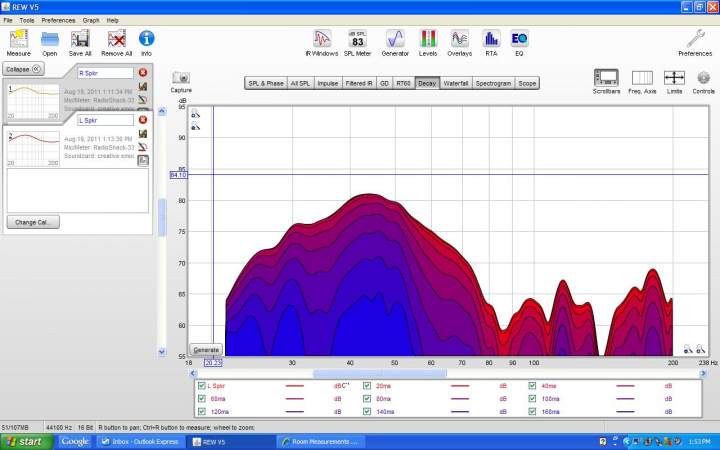This screenshot has width=720, height=450.
Task: Open the Graph menu
Action: (91, 20)
